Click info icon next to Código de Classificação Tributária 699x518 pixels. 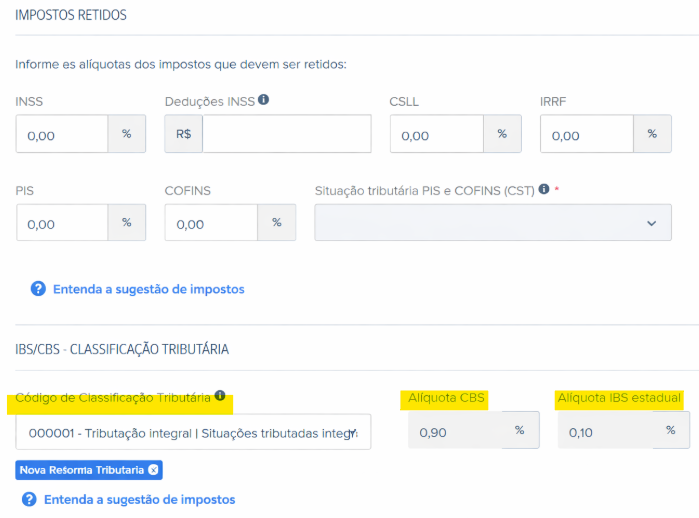click(220, 396)
